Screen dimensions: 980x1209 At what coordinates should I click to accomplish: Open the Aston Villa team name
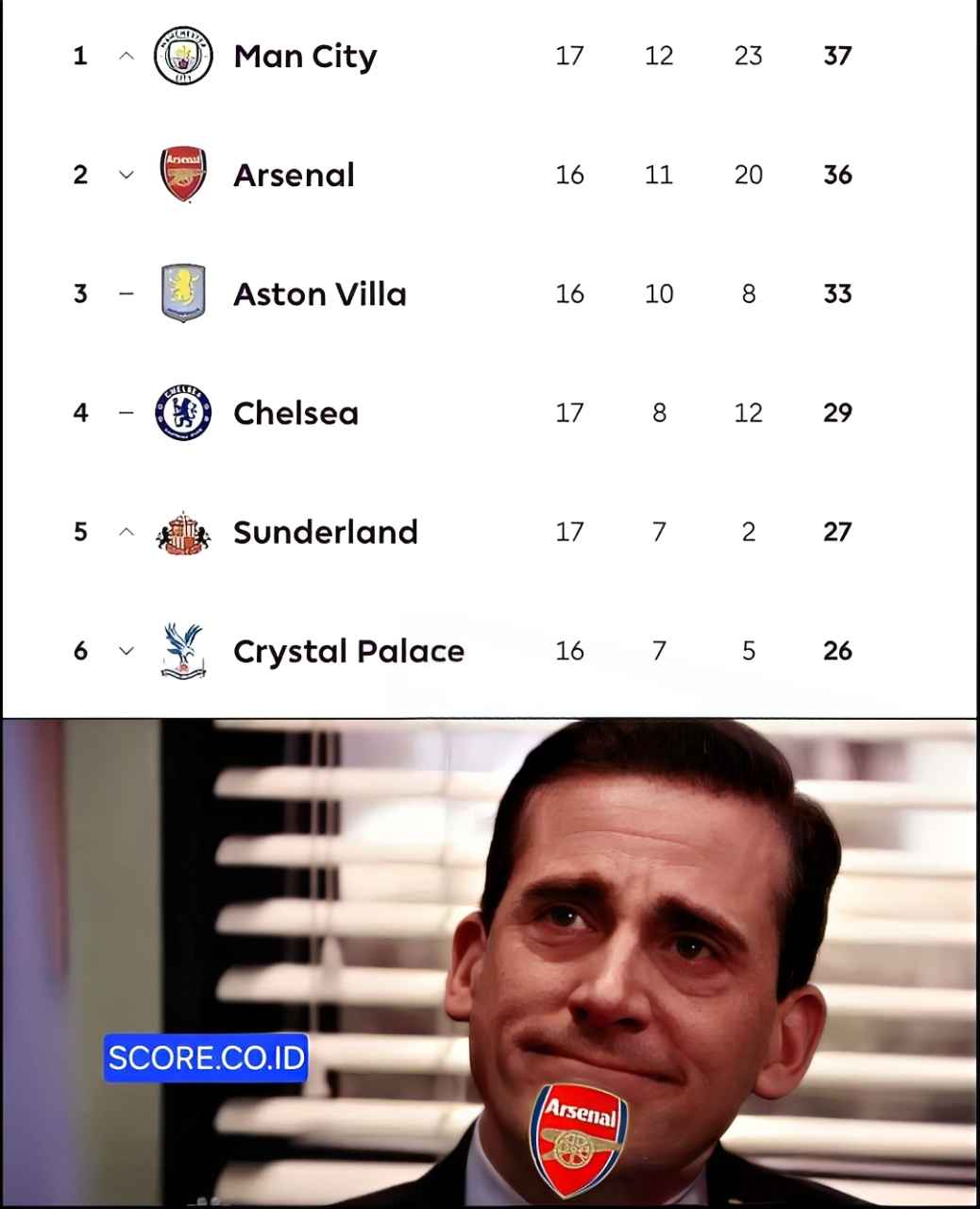(x=320, y=294)
